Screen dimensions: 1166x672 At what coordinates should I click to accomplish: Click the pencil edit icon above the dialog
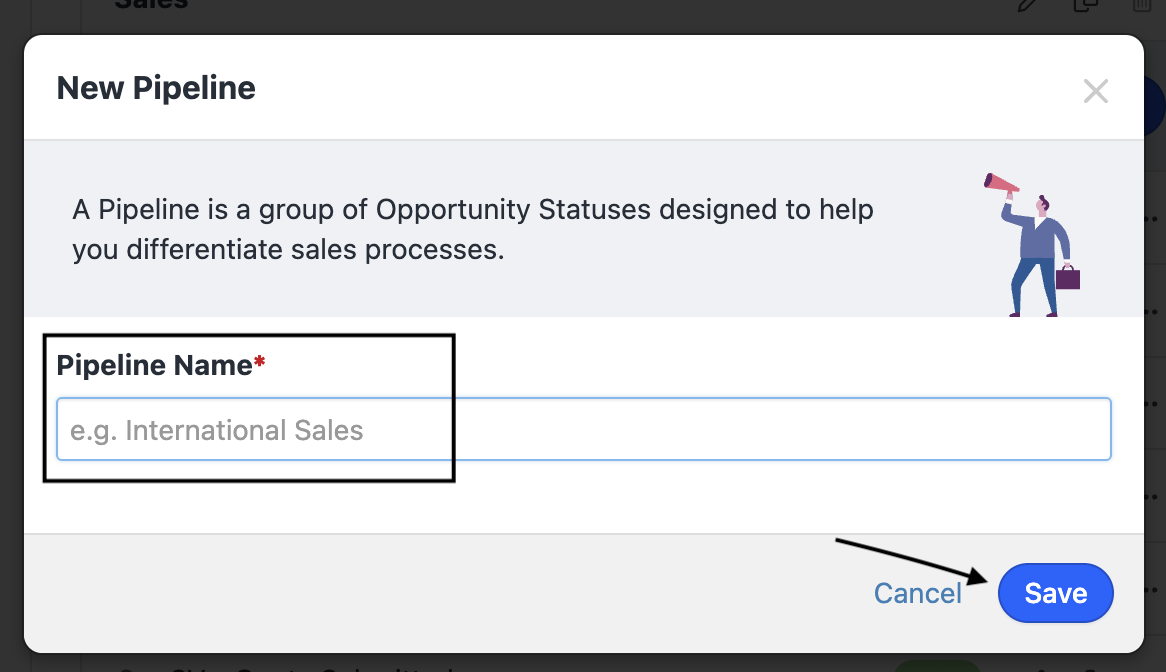click(1027, 5)
